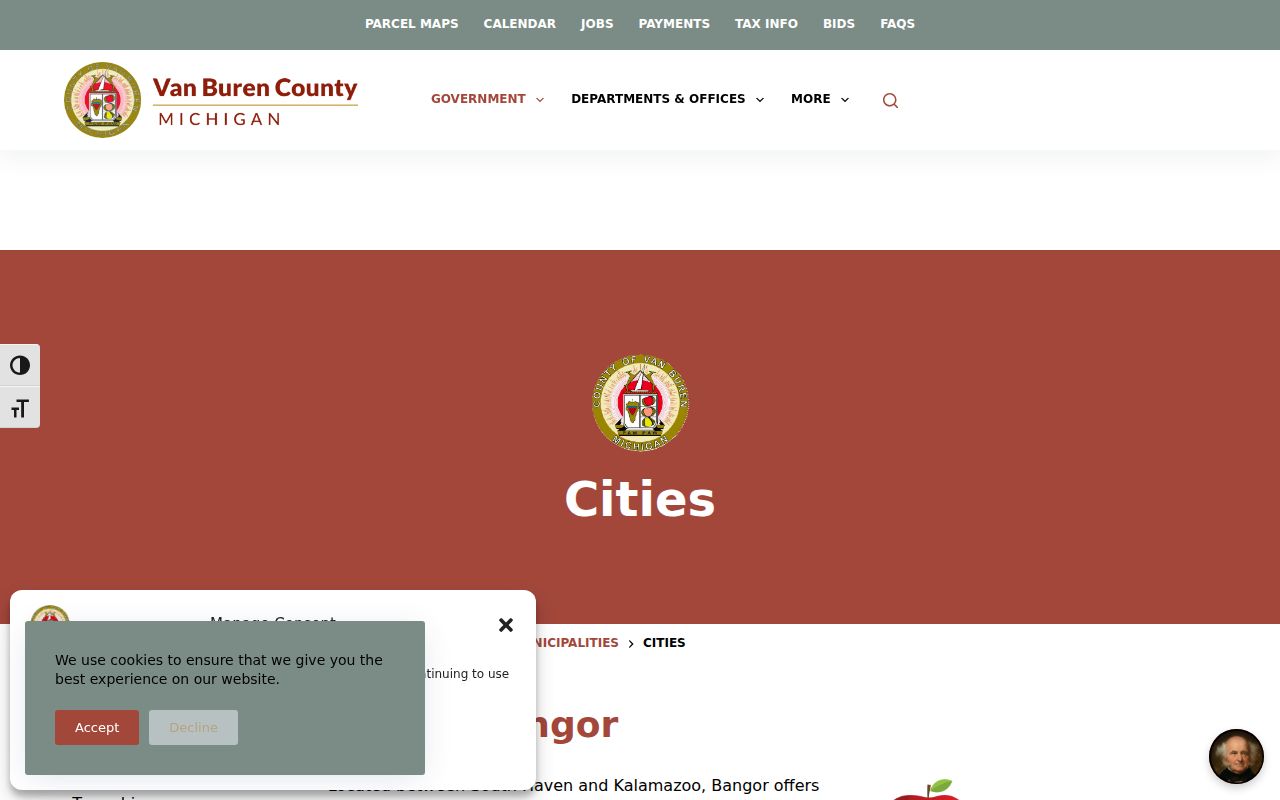
Task: Click the Cities page heading
Action: coord(640,499)
